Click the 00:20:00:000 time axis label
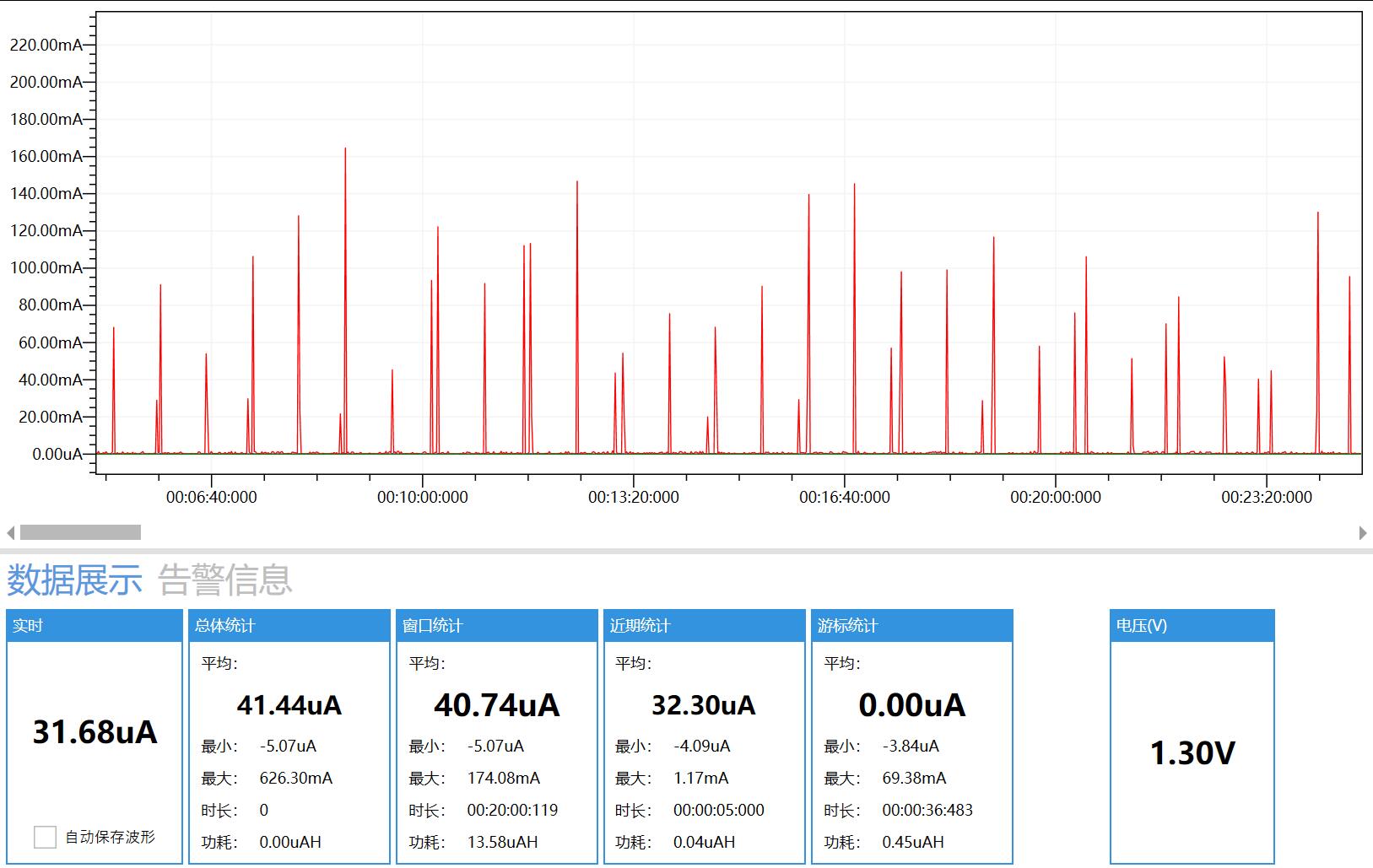Screen dimensions: 1373x868 [x=1055, y=498]
